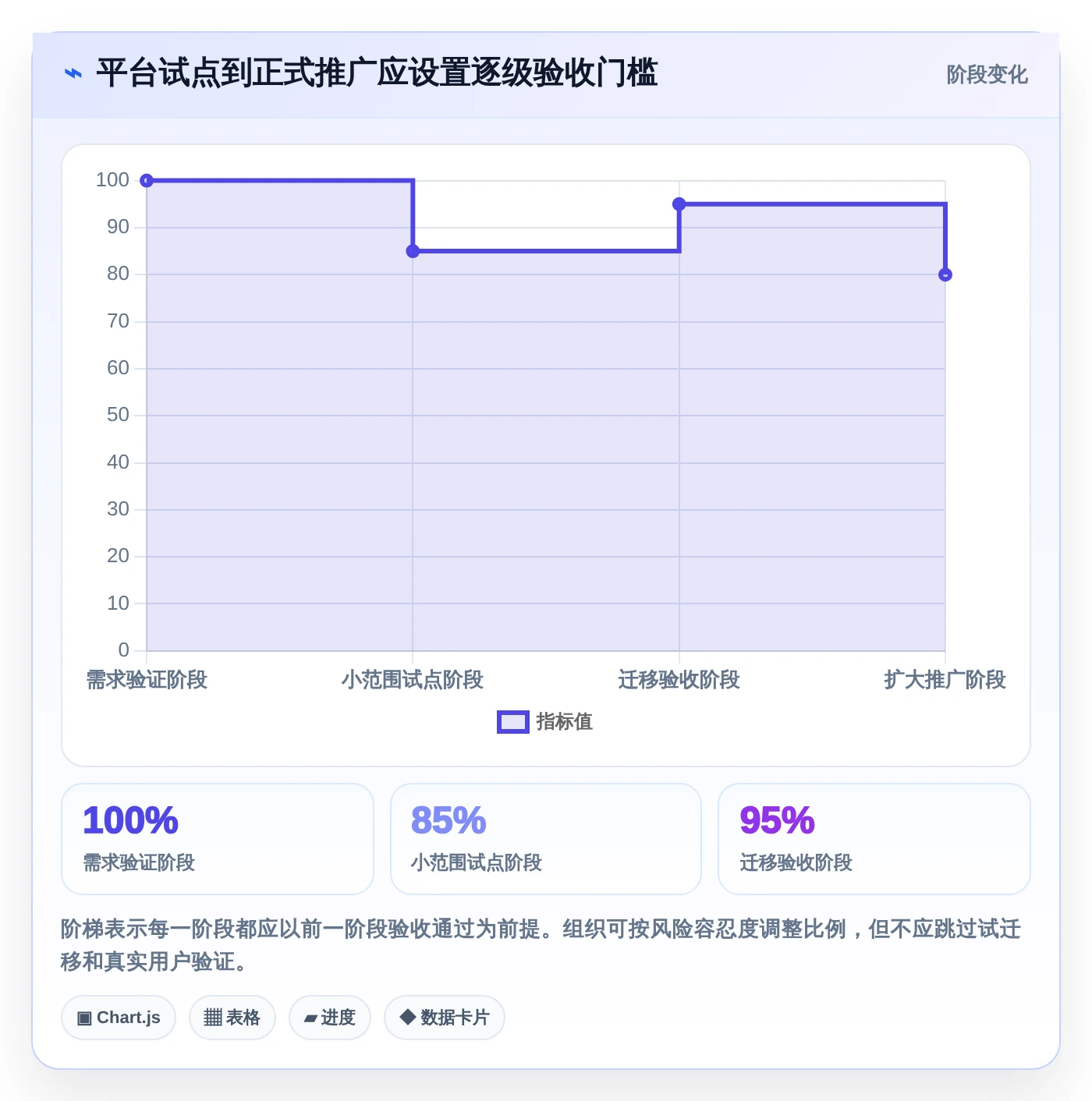Click the lightning icon beside the title

tap(73, 73)
